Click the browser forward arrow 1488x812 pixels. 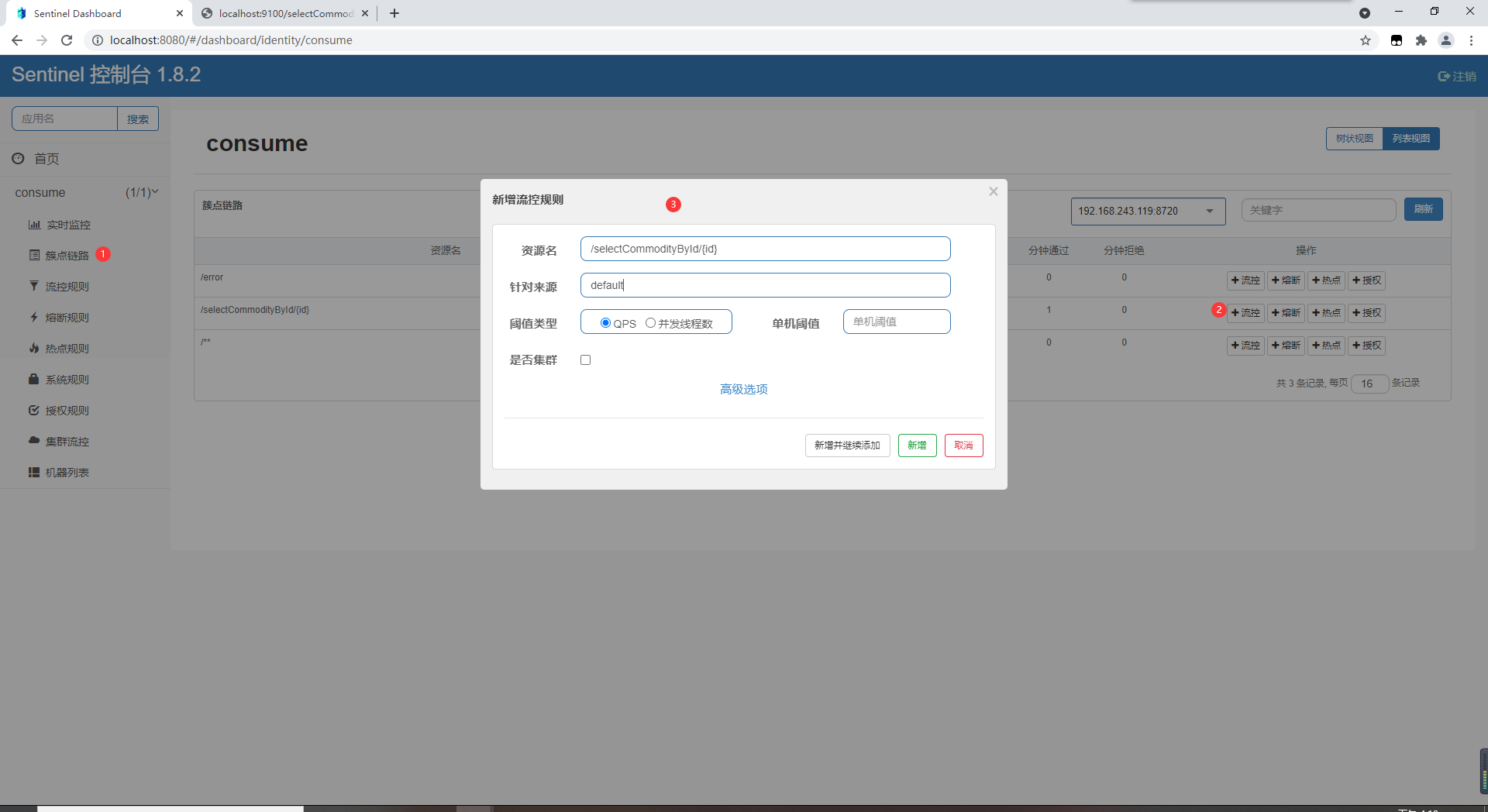(42, 40)
